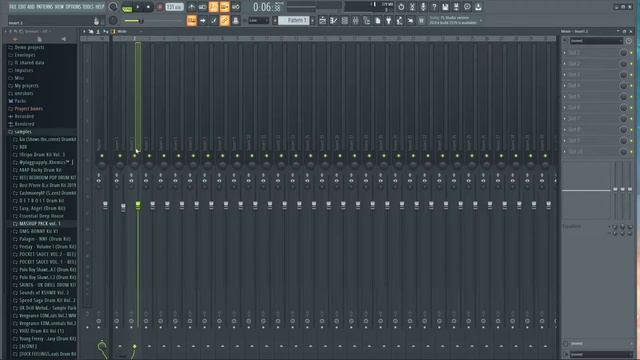Open the PATTERNS menu
The height and width of the screenshot is (360, 640).
coord(45,7)
